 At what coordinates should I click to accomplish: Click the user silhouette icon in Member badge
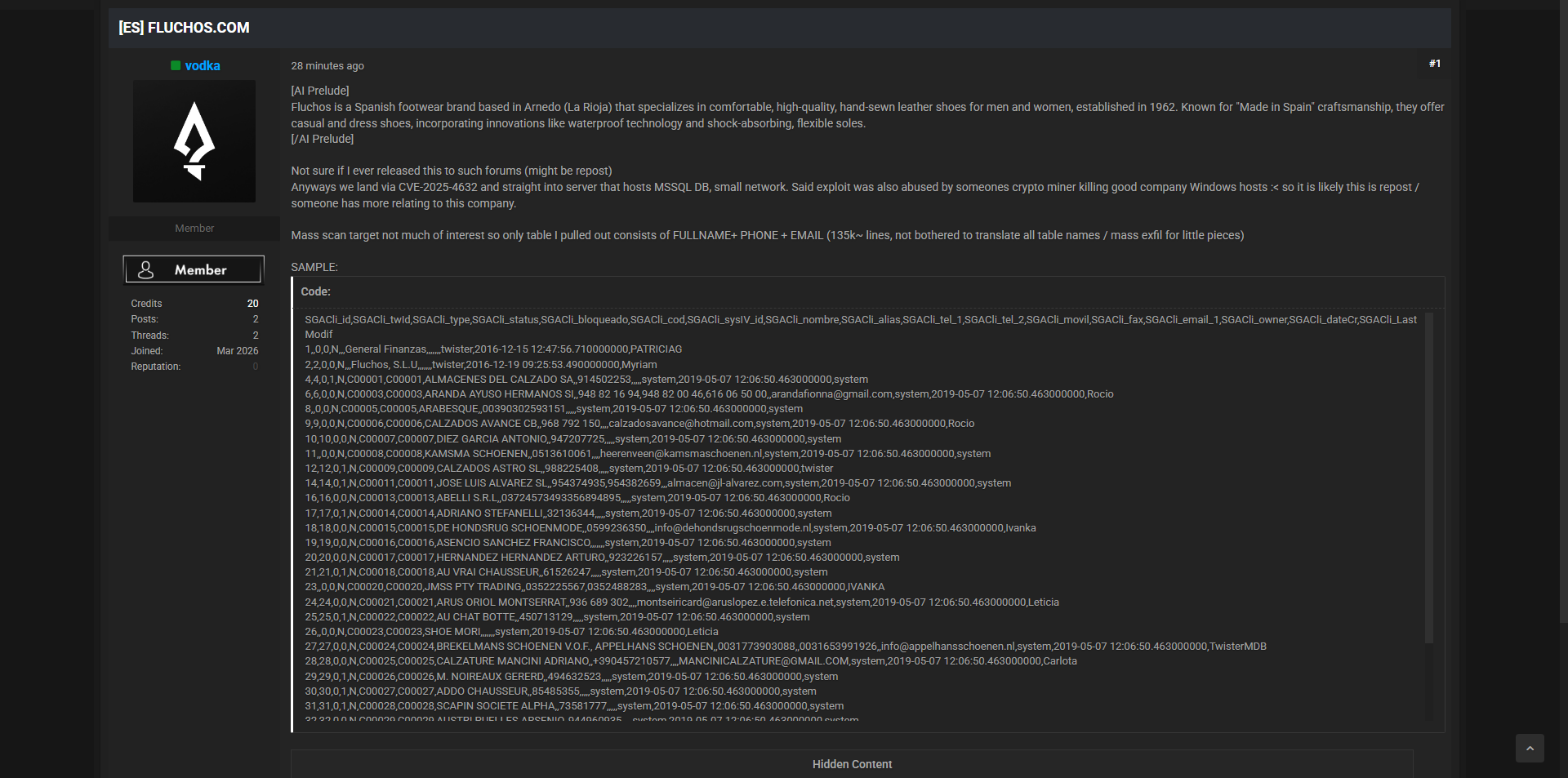(x=146, y=269)
